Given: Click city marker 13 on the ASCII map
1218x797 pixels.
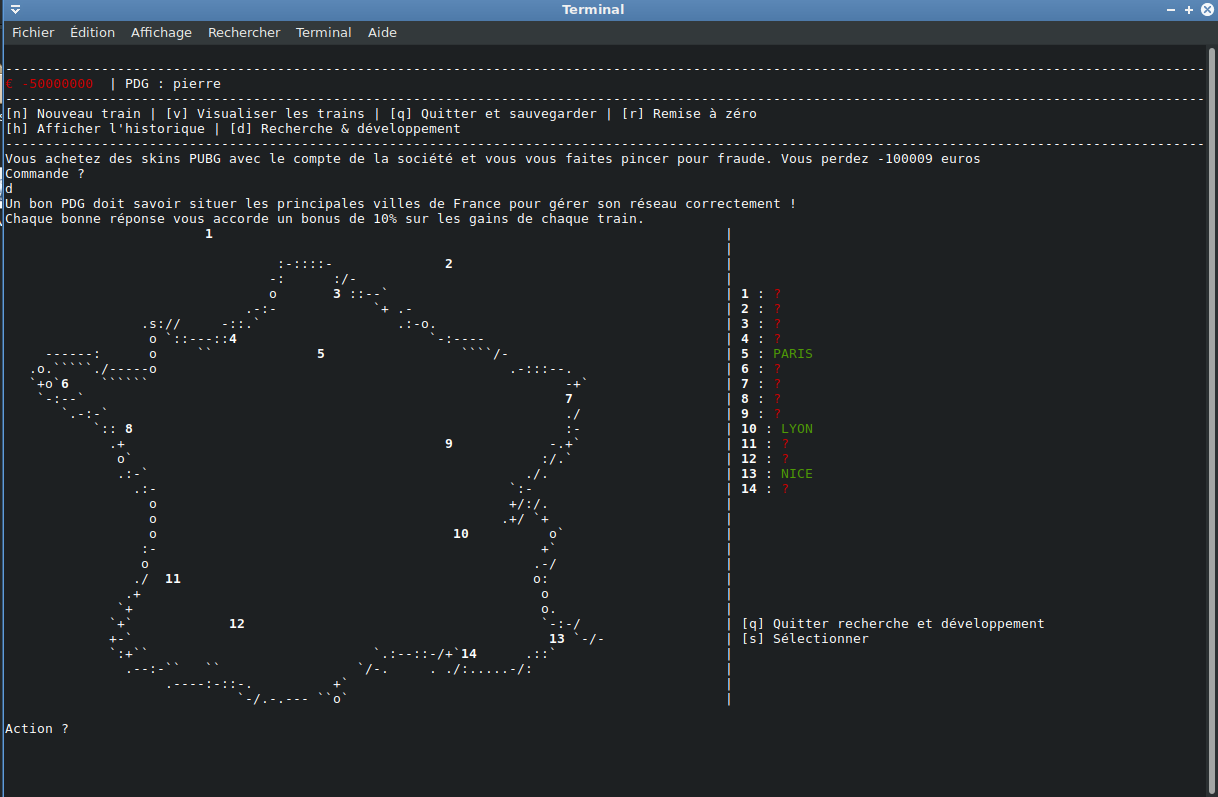Looking at the screenshot, I should [557, 639].
